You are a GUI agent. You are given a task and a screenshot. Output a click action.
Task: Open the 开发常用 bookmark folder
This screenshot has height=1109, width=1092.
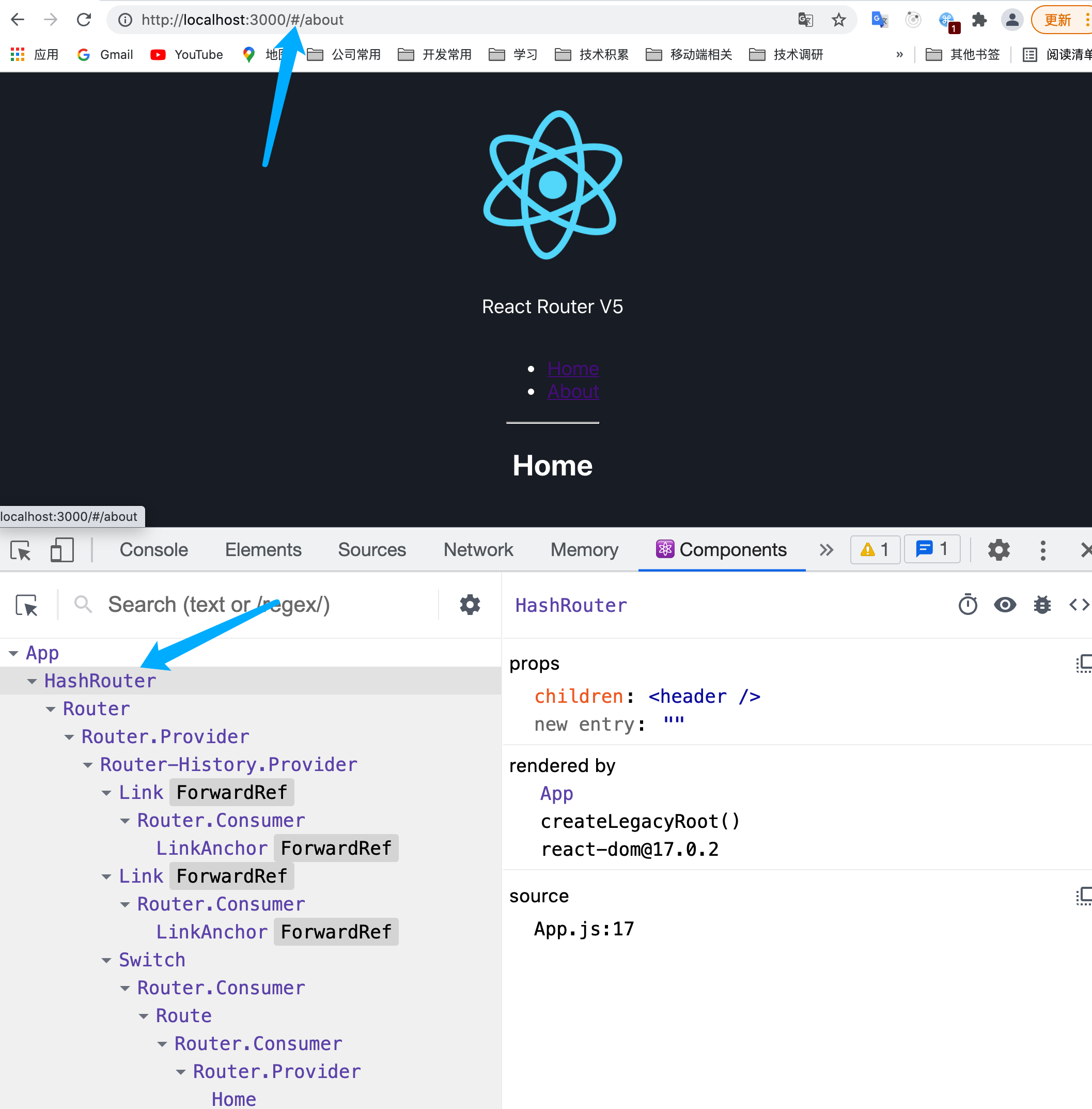click(x=435, y=54)
